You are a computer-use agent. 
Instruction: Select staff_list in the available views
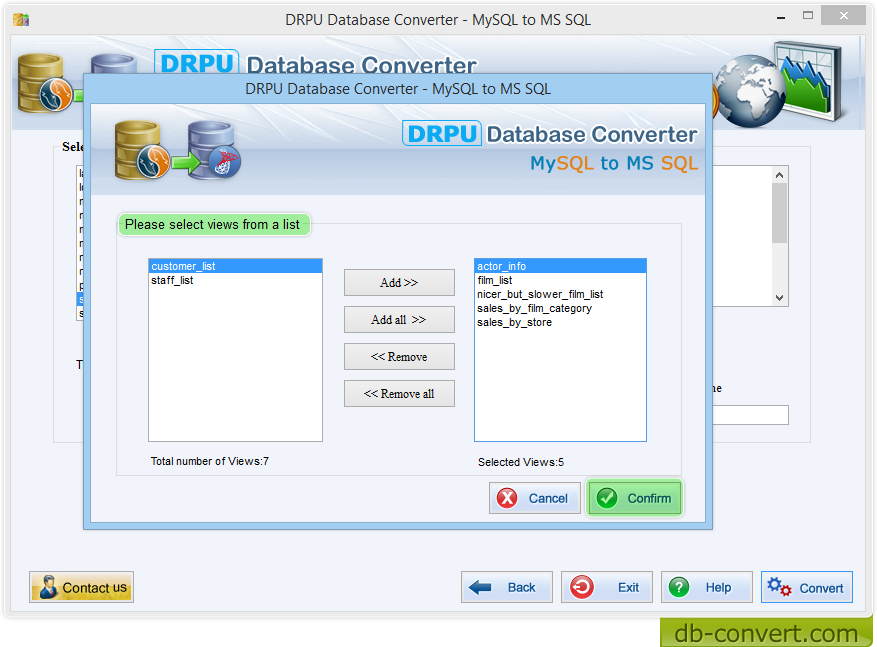(235, 280)
